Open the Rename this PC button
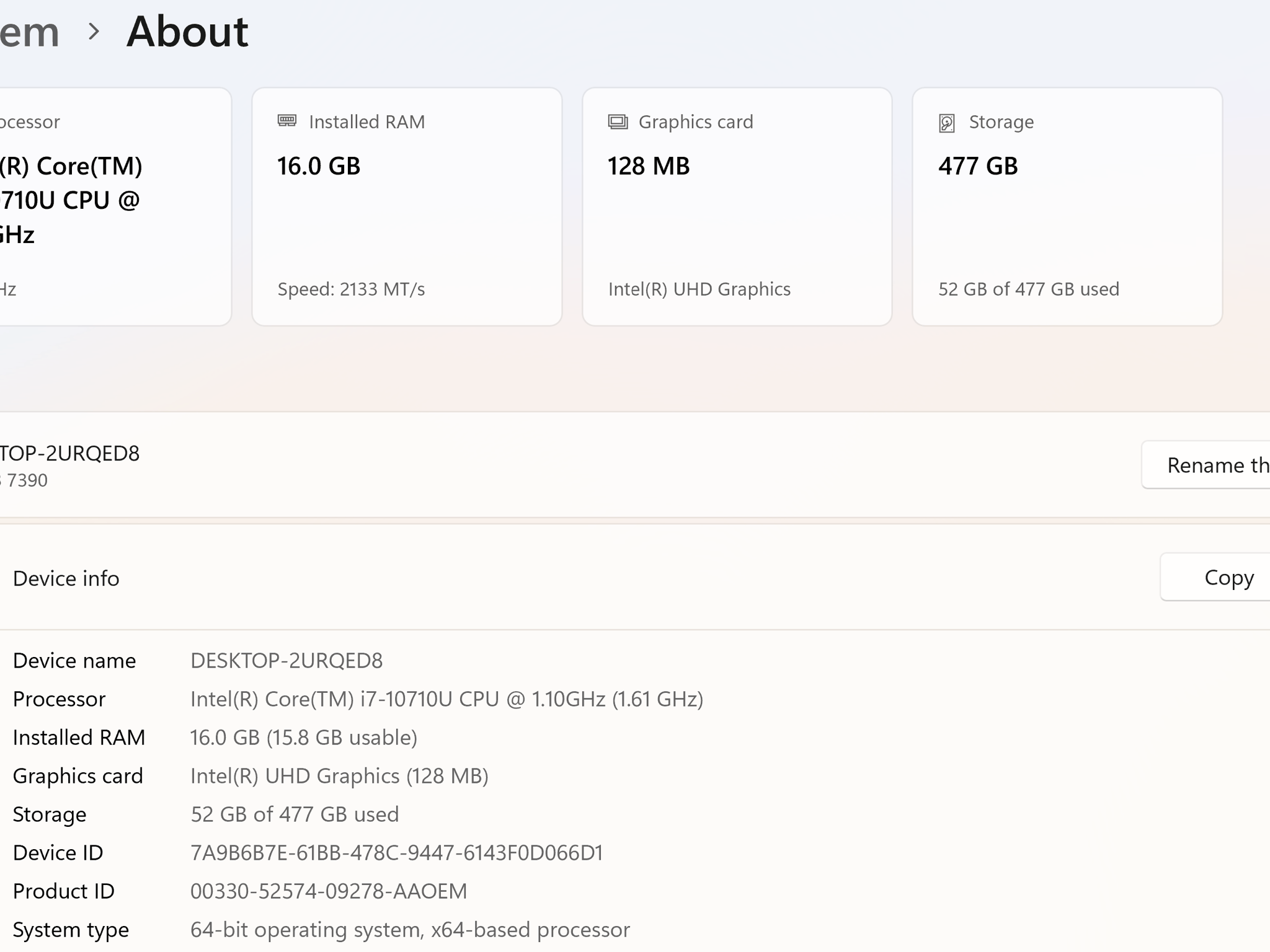1270x952 pixels. pyautogui.click(x=1206, y=465)
